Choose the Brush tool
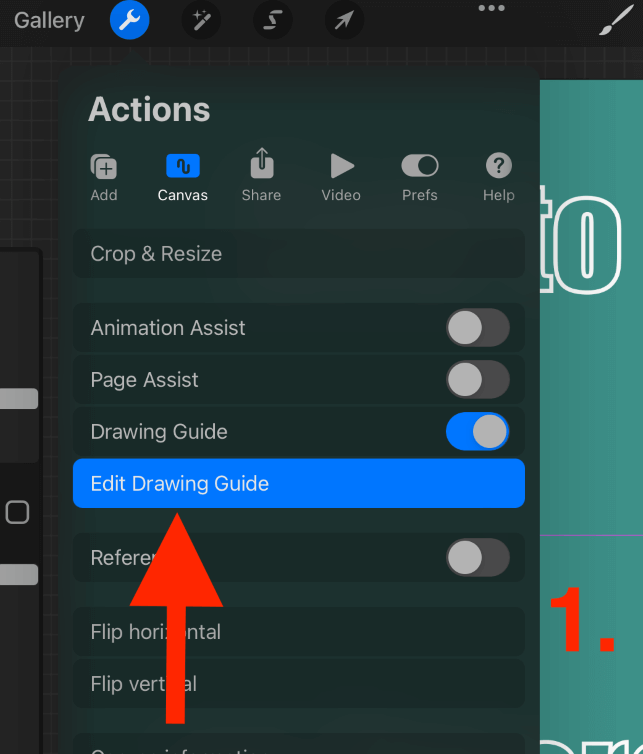 click(616, 20)
